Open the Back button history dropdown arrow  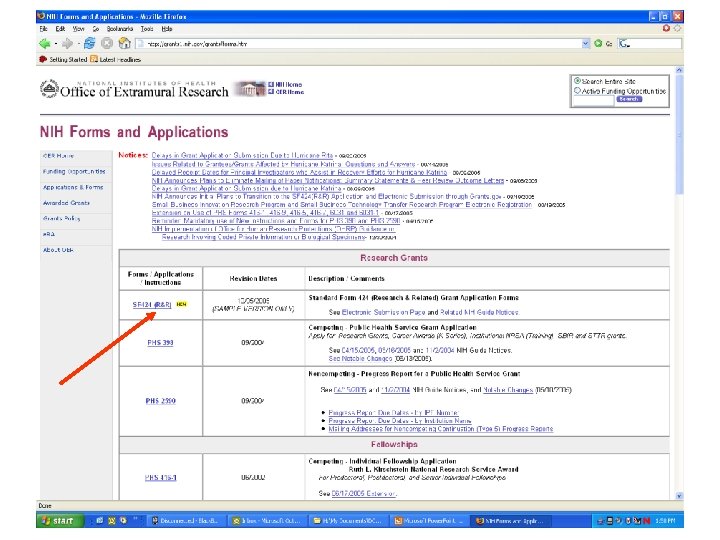56,44
